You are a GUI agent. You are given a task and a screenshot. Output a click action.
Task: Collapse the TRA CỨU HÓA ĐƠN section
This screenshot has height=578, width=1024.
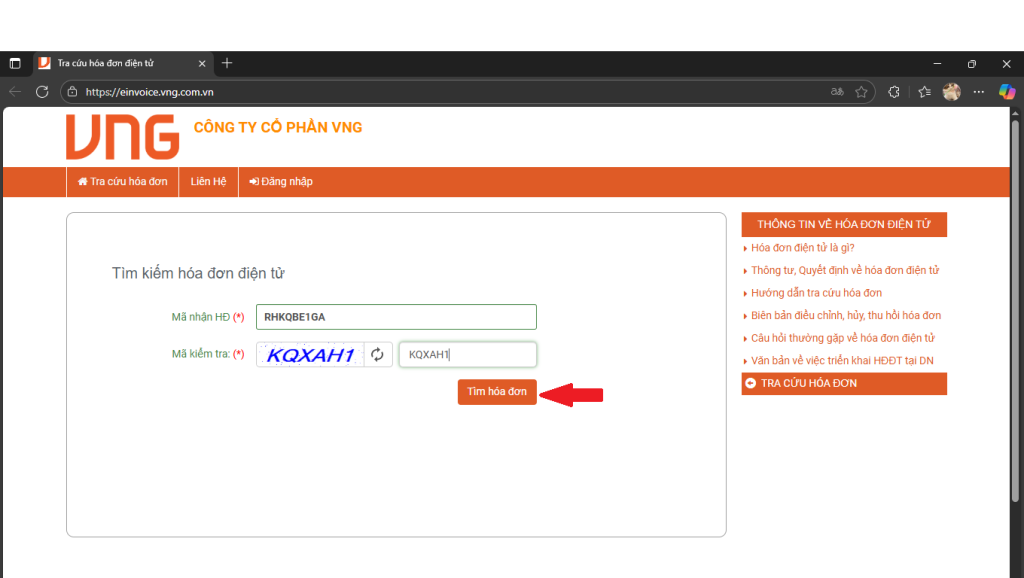(751, 383)
